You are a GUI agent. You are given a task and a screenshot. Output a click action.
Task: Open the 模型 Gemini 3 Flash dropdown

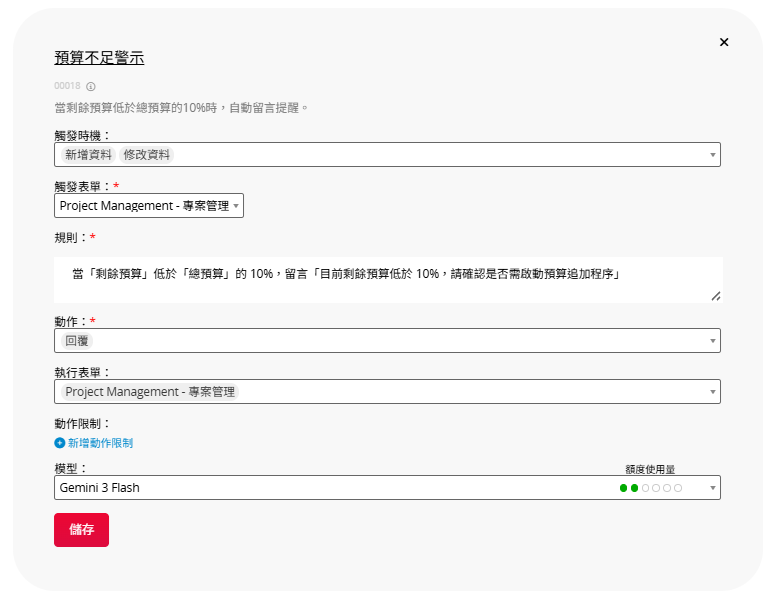pyautogui.click(x=387, y=488)
